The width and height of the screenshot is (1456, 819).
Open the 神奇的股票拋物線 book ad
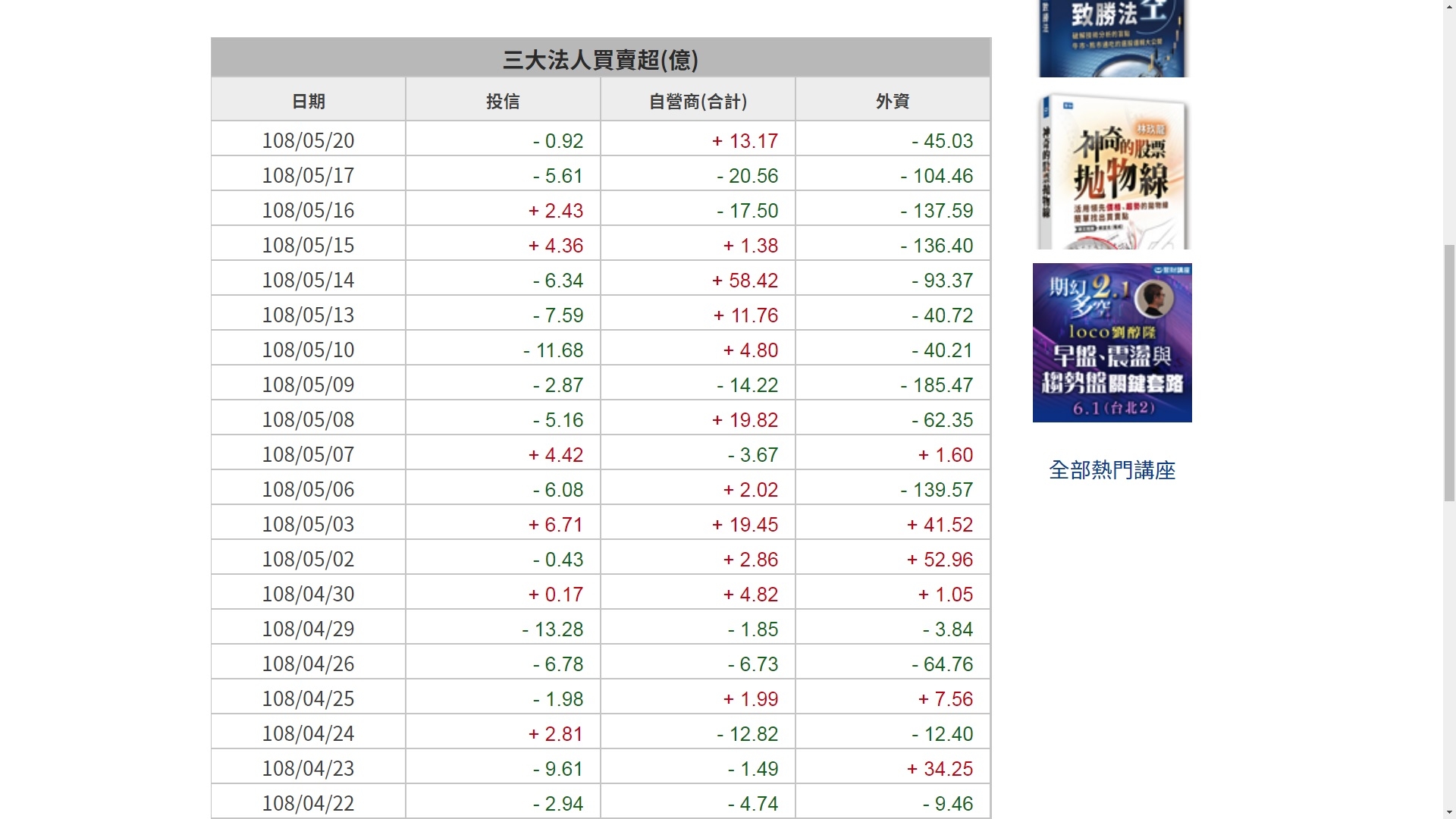click(1112, 171)
